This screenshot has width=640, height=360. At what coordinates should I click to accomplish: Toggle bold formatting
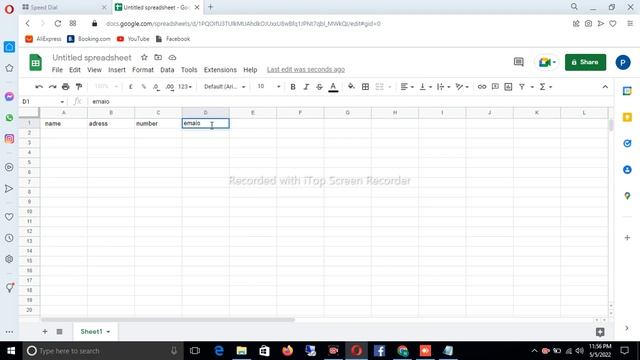point(293,87)
